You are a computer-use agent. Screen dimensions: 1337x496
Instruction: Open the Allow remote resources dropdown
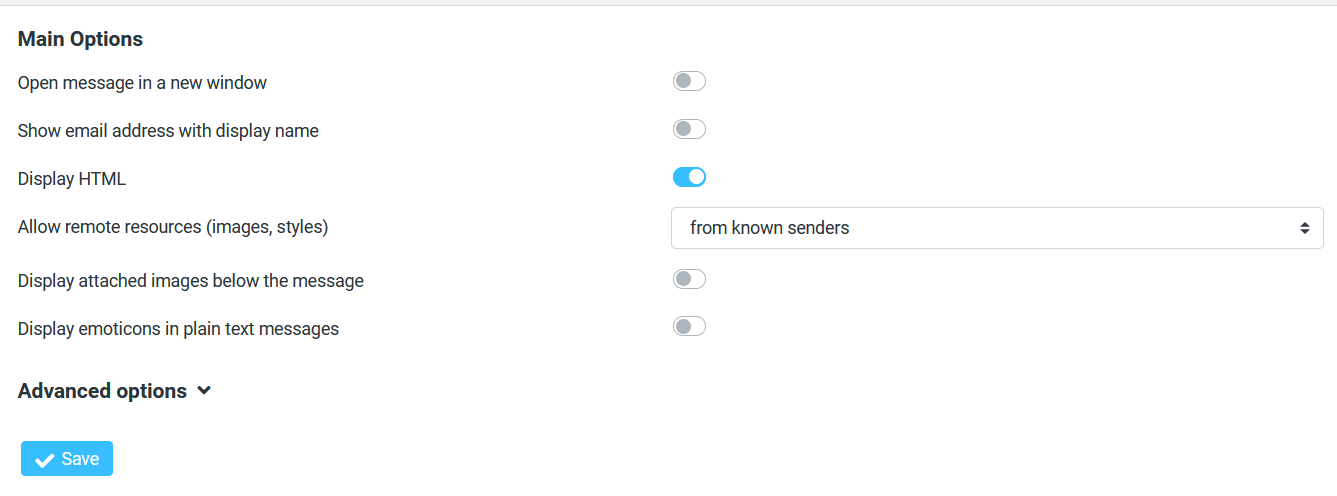click(996, 228)
